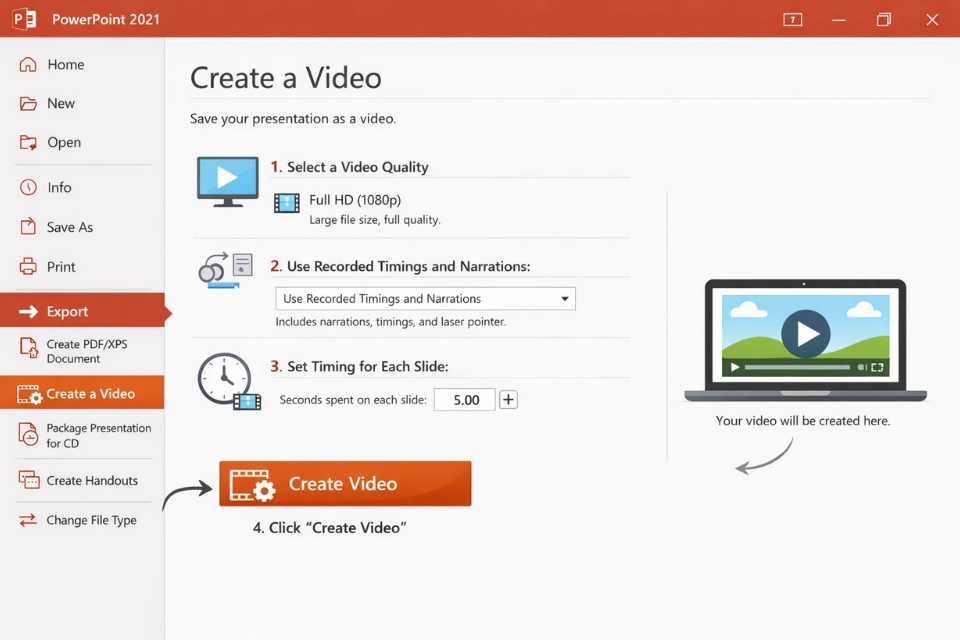
Task: Click the laptop video preview illustration
Action: [806, 338]
